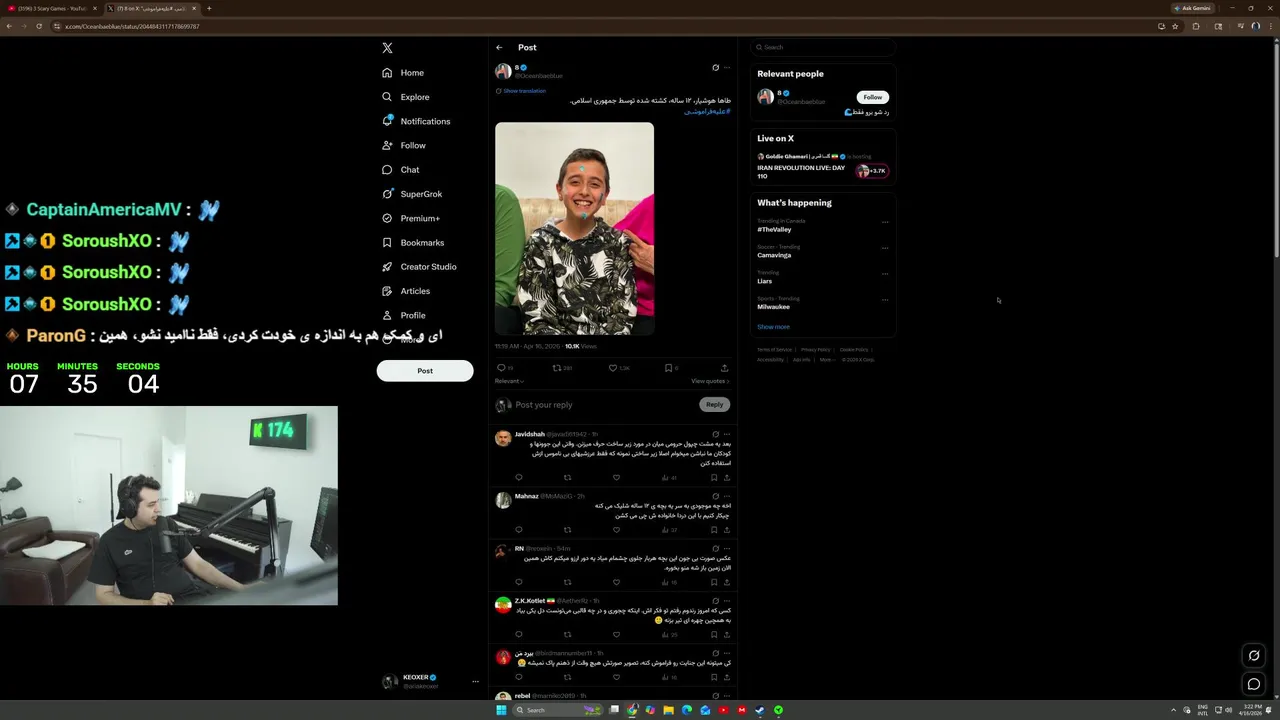Click Show more under What's happening
This screenshot has width=1280, height=720.
tap(773, 327)
